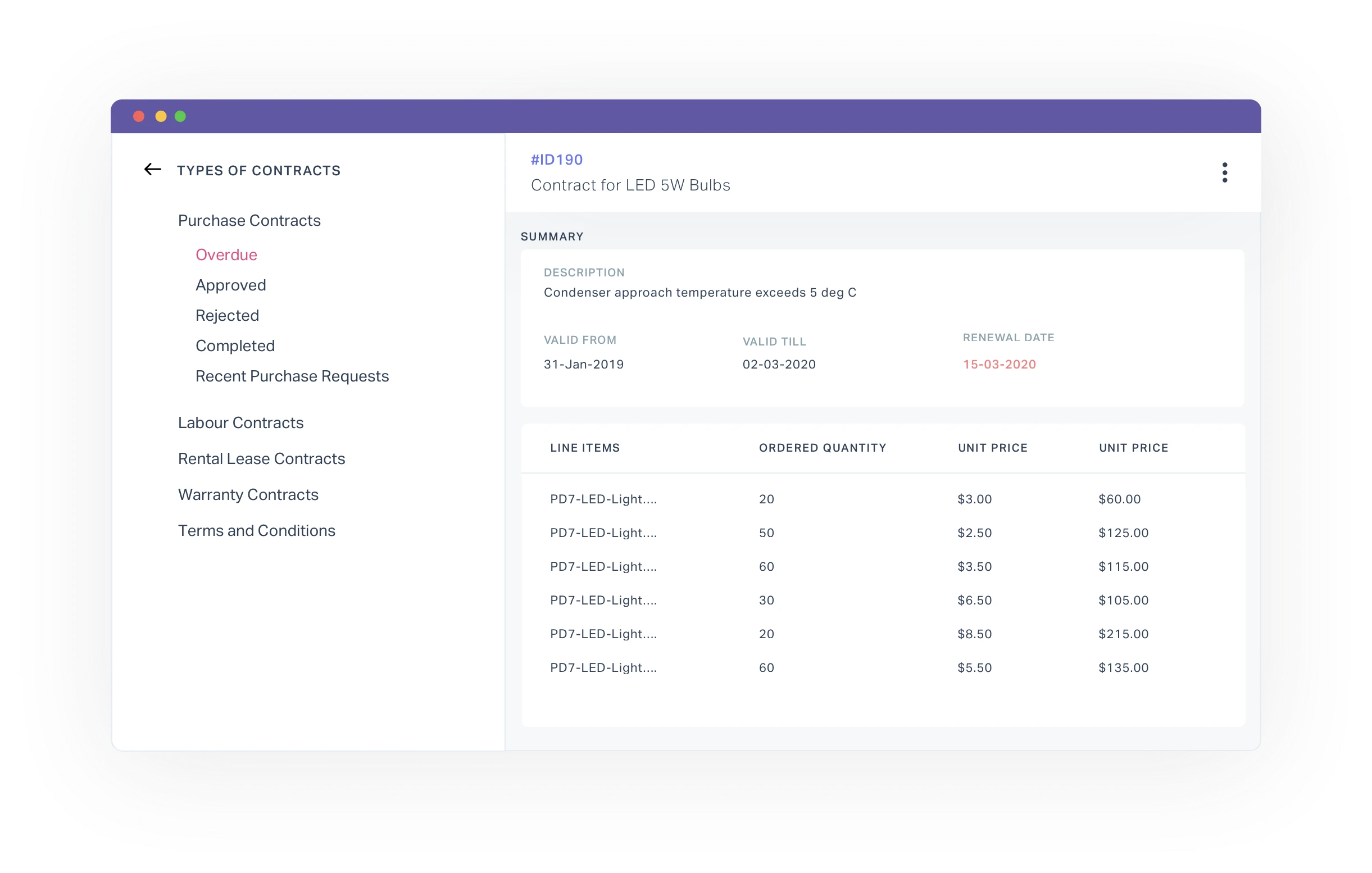Expand the Purchase Contracts section
The width and height of the screenshot is (1372, 873).
click(249, 221)
